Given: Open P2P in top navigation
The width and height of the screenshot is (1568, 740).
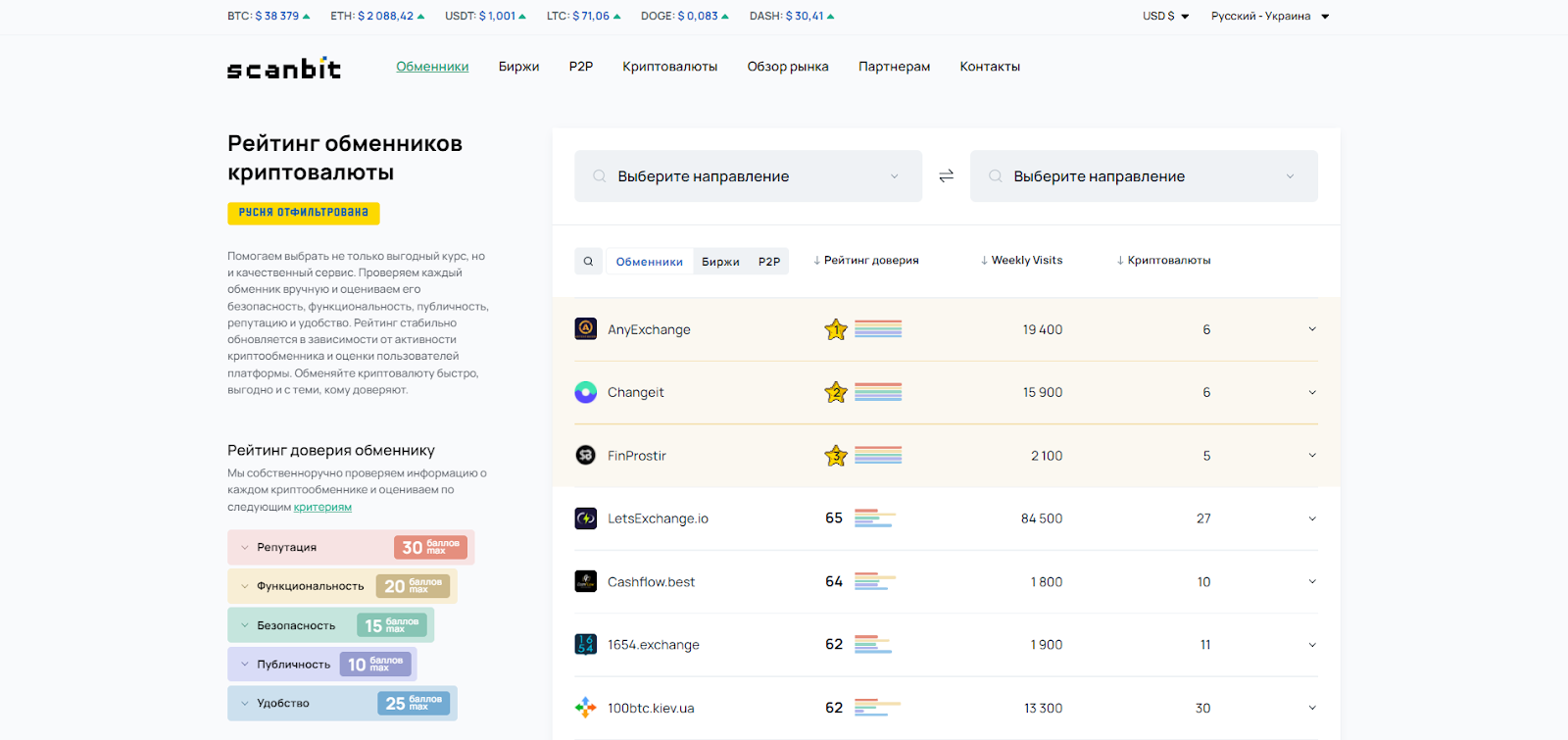Looking at the screenshot, I should click(581, 67).
